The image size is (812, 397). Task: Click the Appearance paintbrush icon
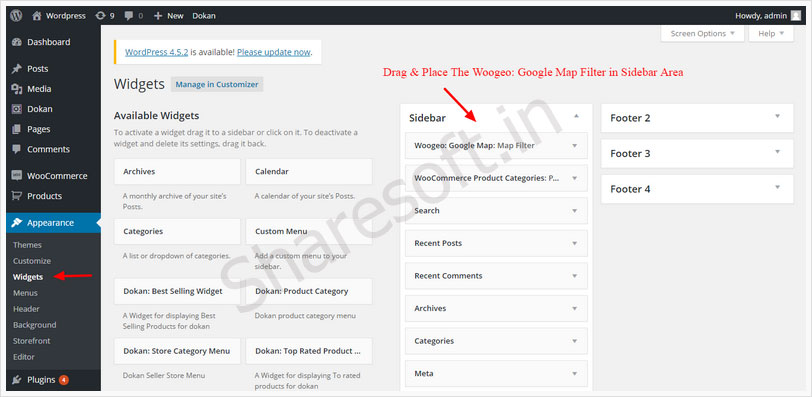[x=17, y=223]
